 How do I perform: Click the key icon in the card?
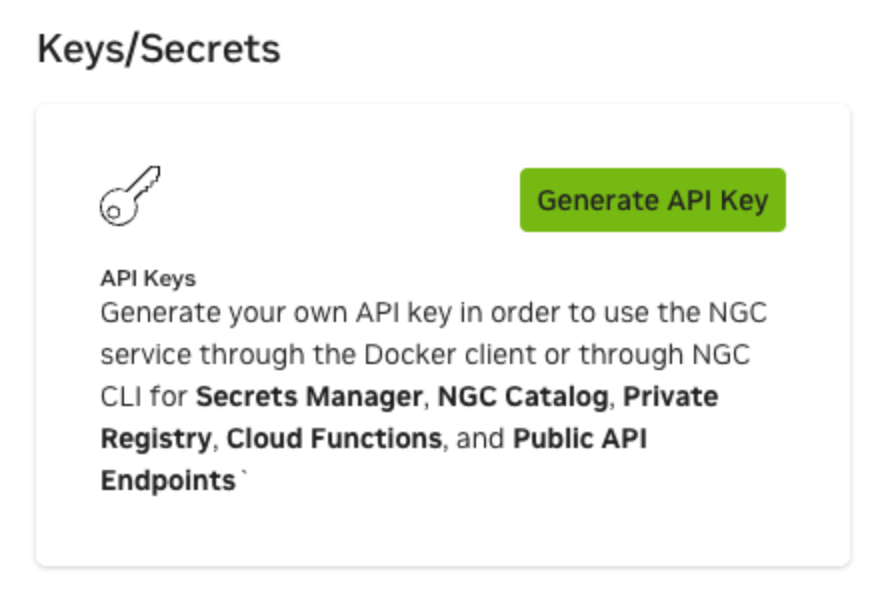coord(130,195)
